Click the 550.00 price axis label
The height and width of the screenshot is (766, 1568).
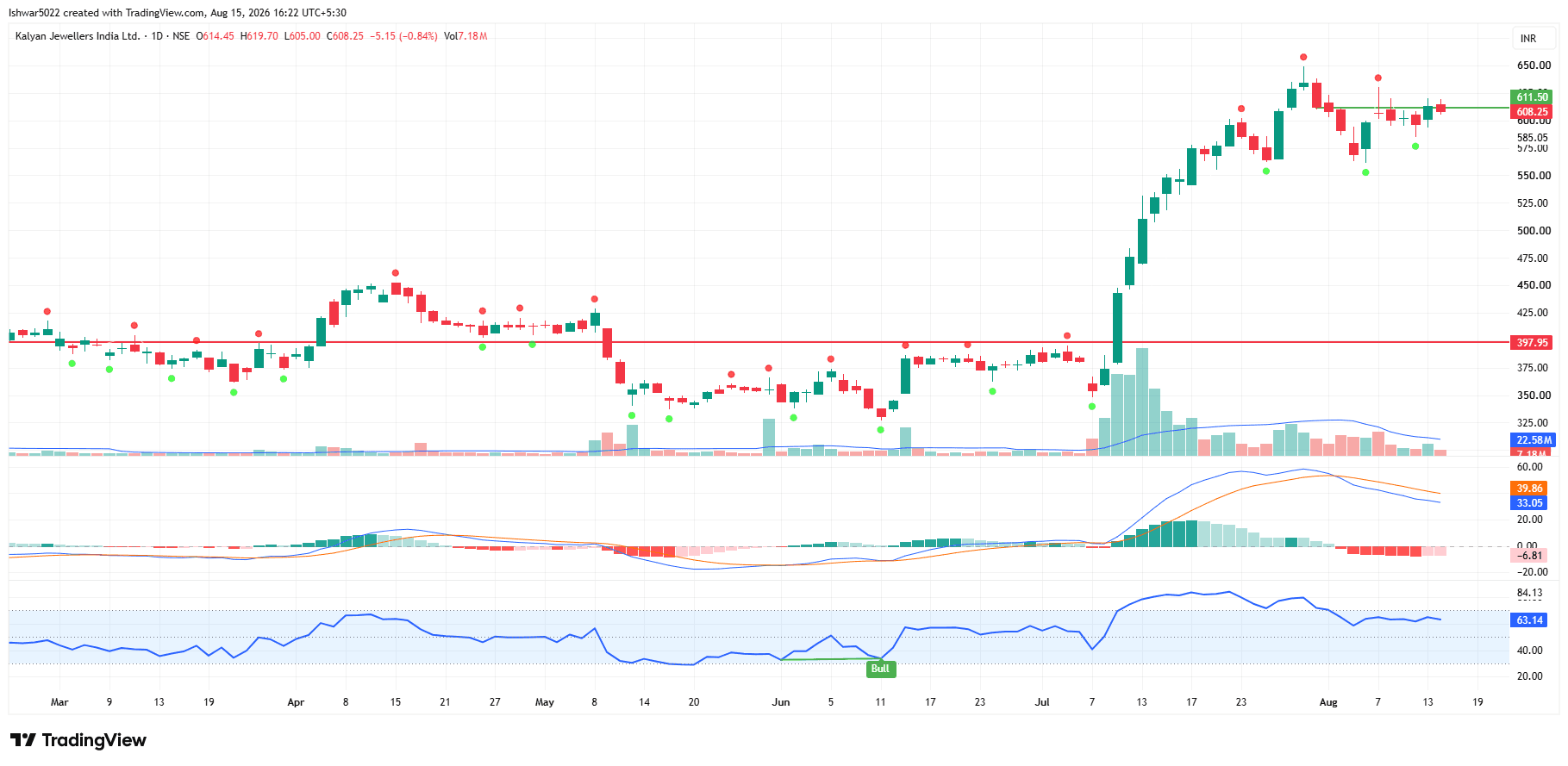tap(1534, 176)
